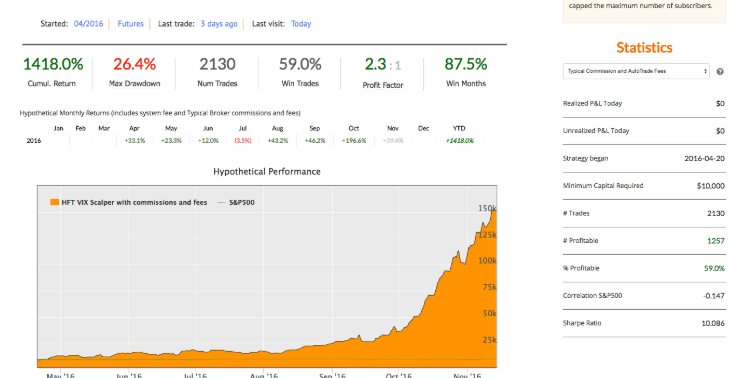Click the May +23.3% monthly return
Viewport: 733px width, 378px height.
(x=171, y=141)
